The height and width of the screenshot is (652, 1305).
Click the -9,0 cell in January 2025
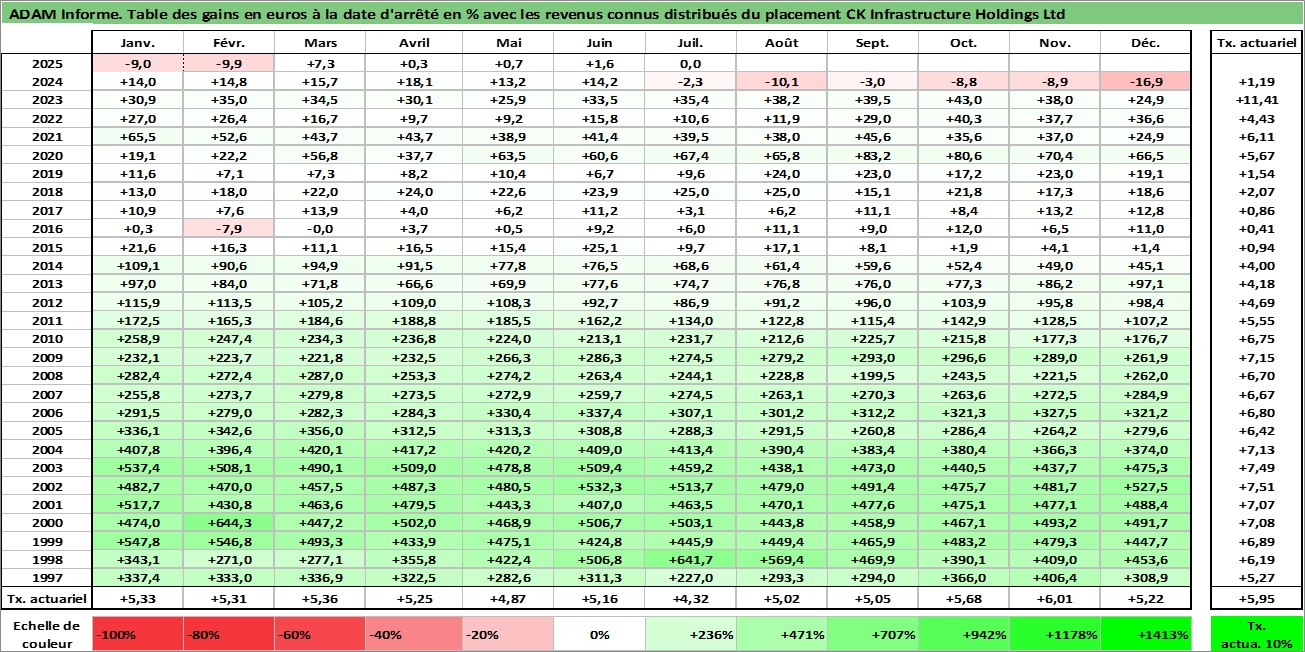pos(137,63)
